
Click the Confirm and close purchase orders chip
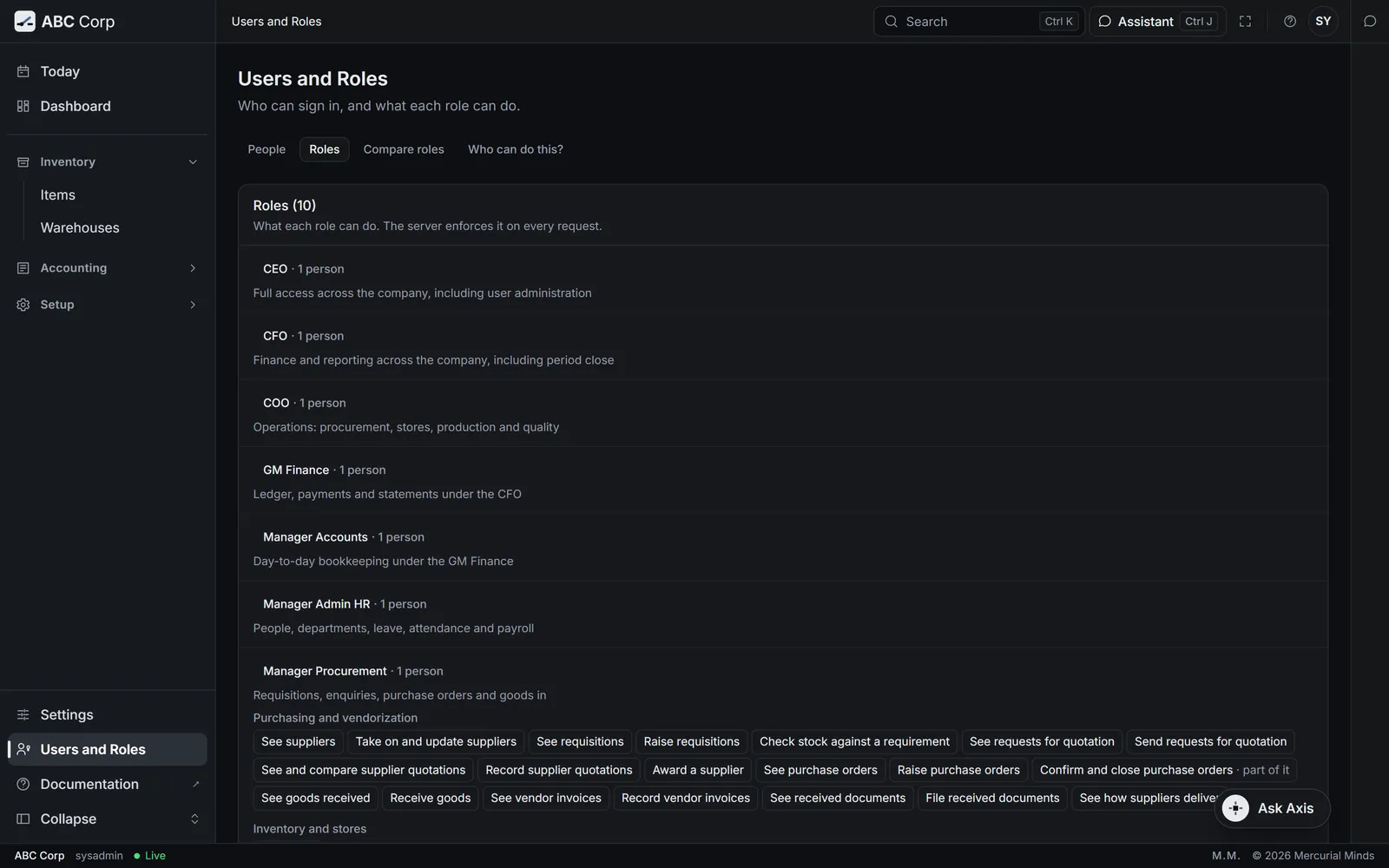coord(1164,770)
